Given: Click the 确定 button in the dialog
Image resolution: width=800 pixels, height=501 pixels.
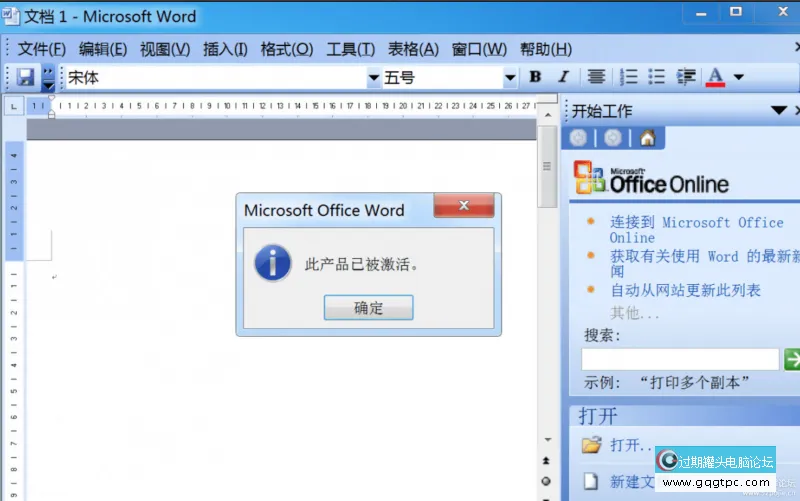Looking at the screenshot, I should pos(368,307).
